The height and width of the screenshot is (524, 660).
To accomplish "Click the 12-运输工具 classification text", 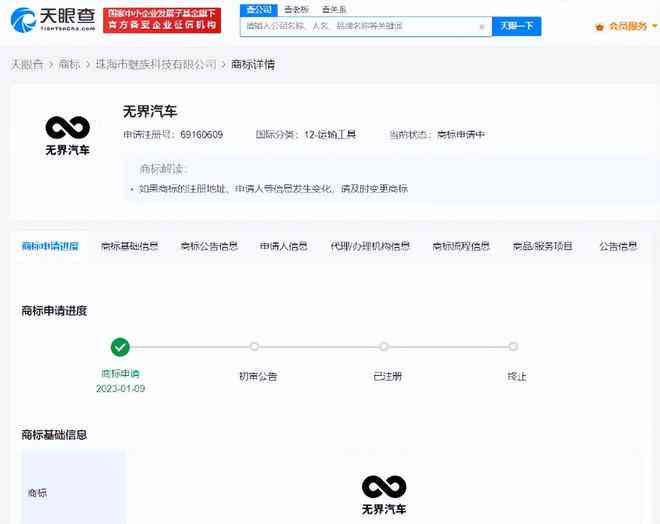I will (330, 135).
